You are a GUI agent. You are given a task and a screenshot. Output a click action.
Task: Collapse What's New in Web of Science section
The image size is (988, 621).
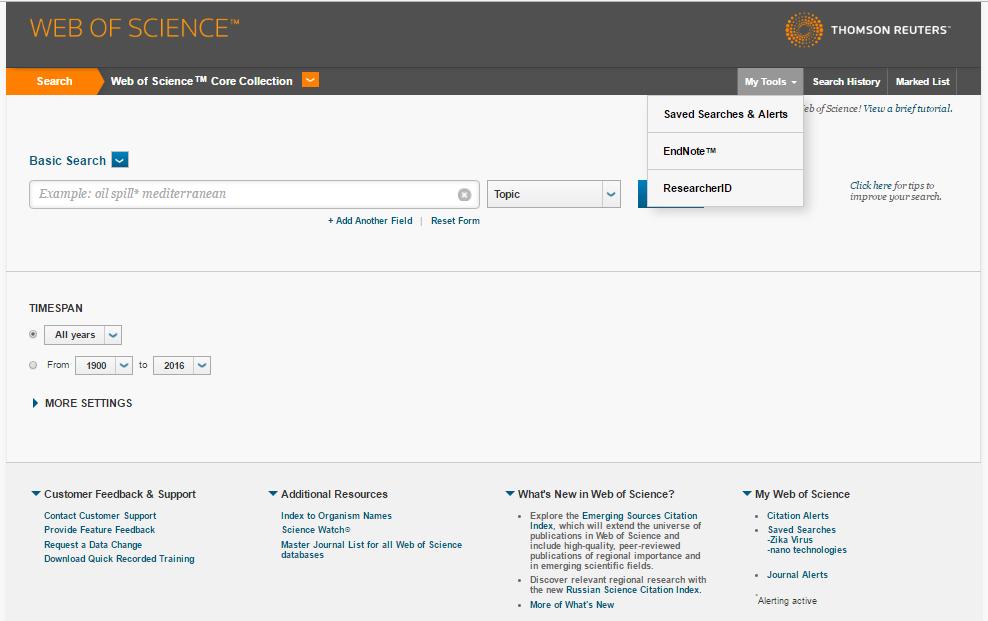coord(510,494)
